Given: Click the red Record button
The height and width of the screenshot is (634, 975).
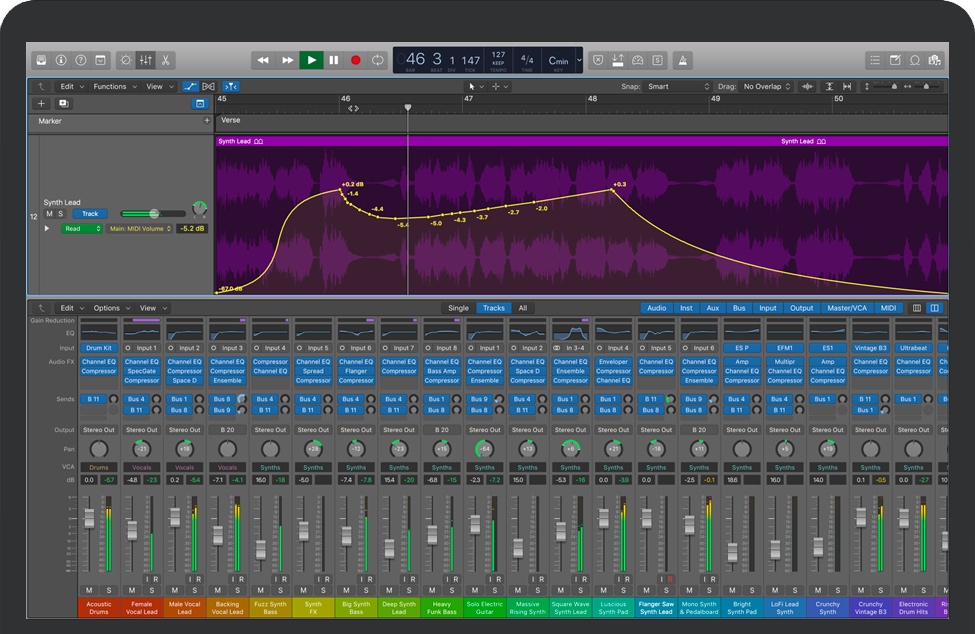Looking at the screenshot, I should point(355,60).
